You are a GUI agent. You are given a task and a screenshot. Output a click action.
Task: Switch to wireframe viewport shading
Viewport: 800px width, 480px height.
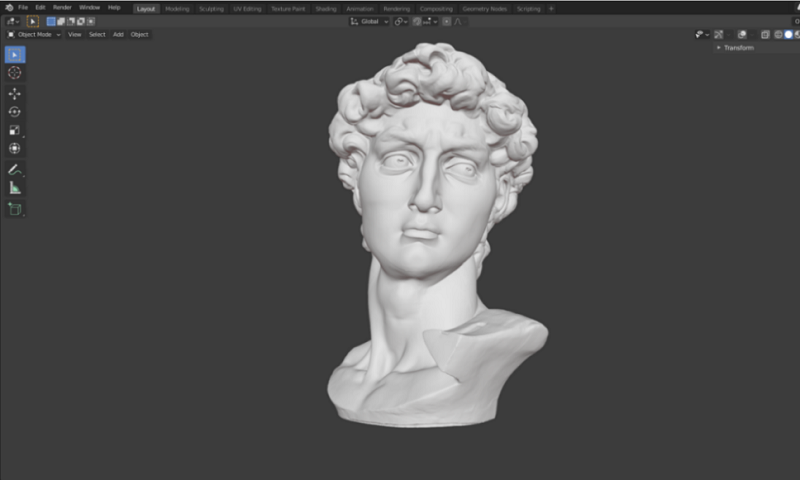tap(779, 35)
